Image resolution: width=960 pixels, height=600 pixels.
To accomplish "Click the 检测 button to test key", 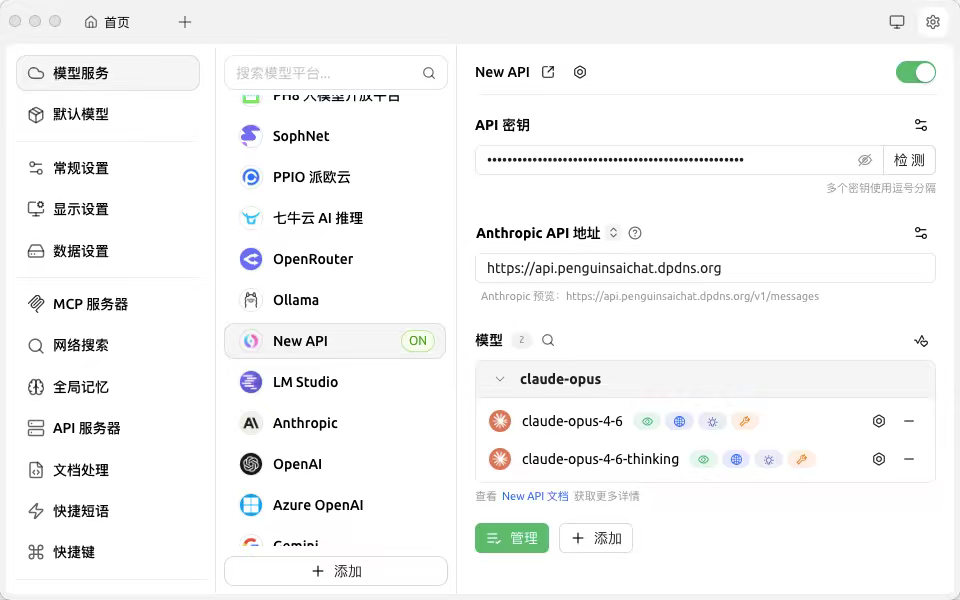I will pos(909,160).
